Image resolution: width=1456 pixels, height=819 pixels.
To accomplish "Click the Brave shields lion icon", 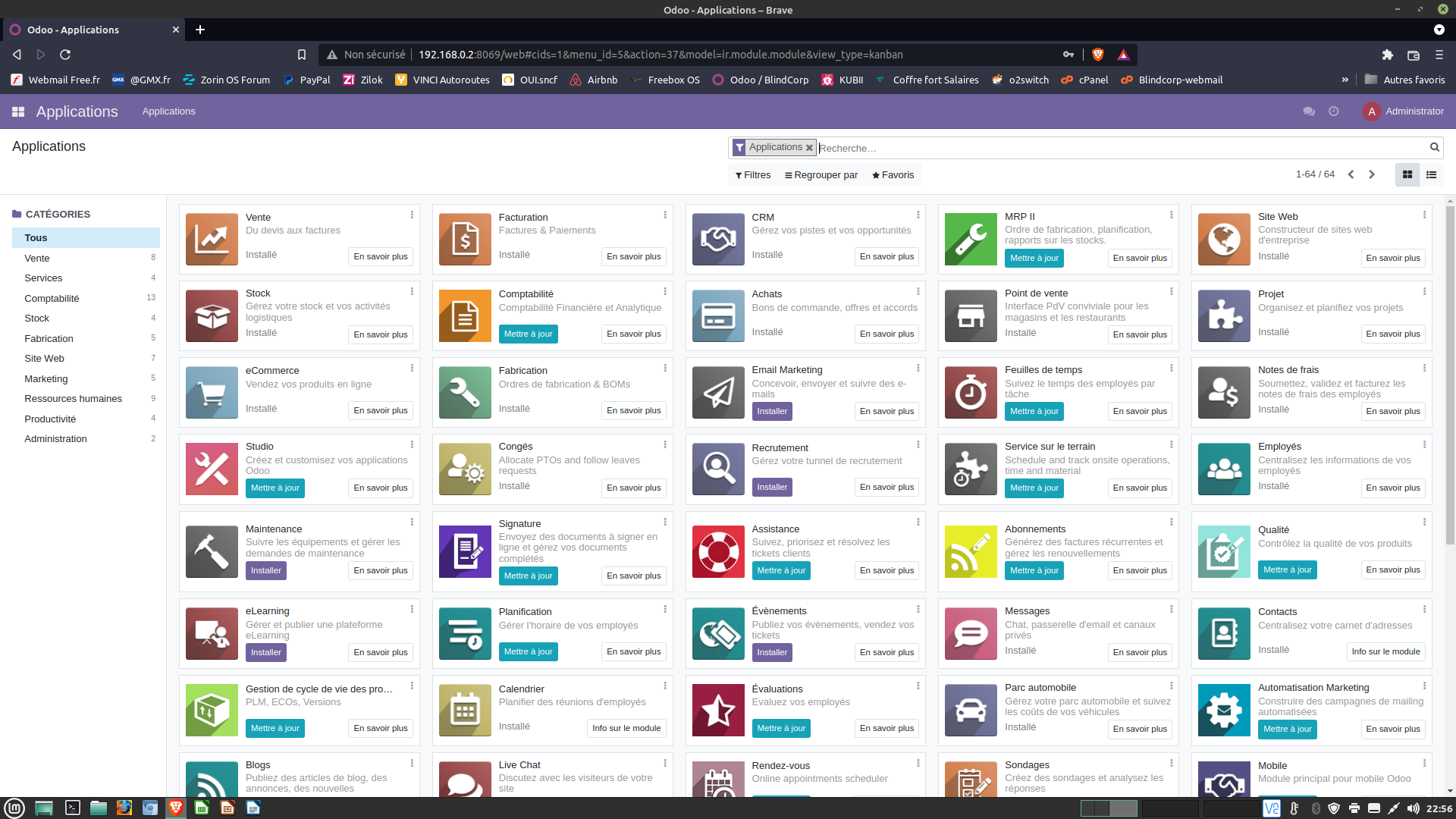I will pyautogui.click(x=1097, y=55).
